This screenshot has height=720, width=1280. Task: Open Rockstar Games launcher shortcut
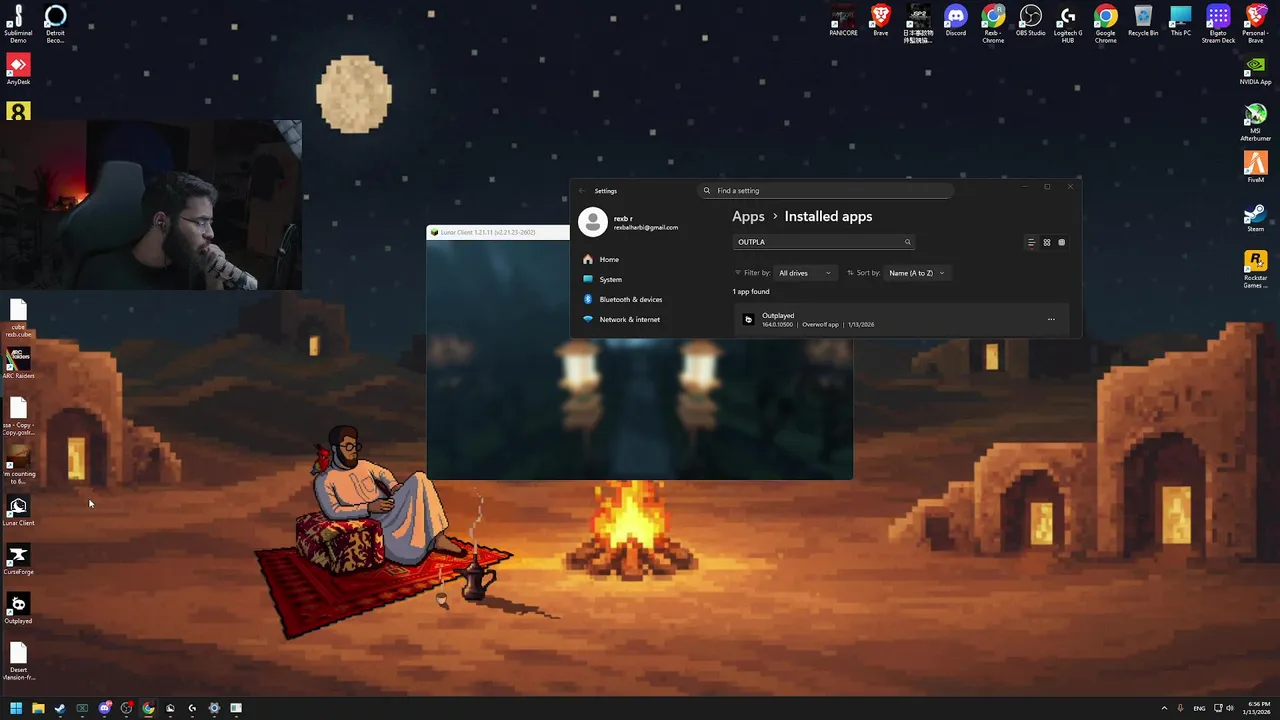pos(1255,269)
